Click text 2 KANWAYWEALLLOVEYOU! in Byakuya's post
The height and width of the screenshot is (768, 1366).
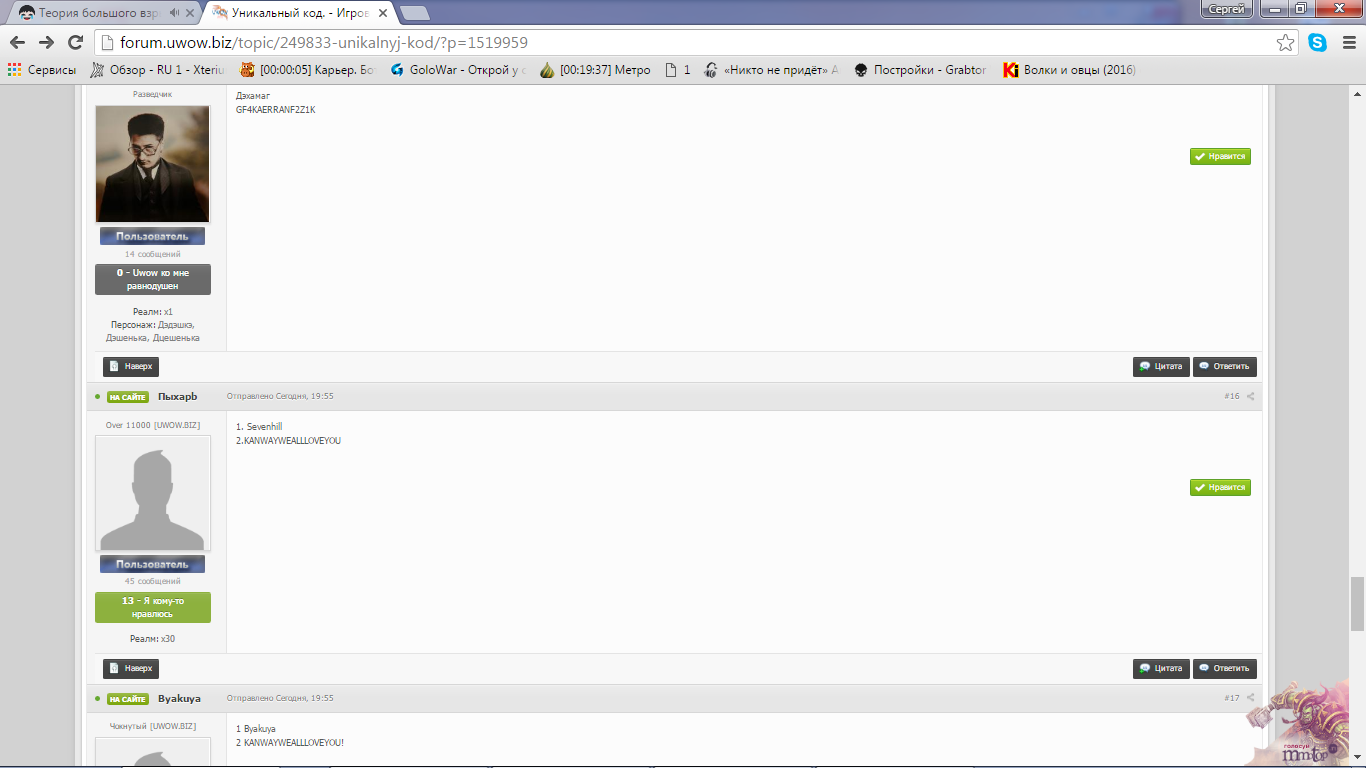[290, 743]
